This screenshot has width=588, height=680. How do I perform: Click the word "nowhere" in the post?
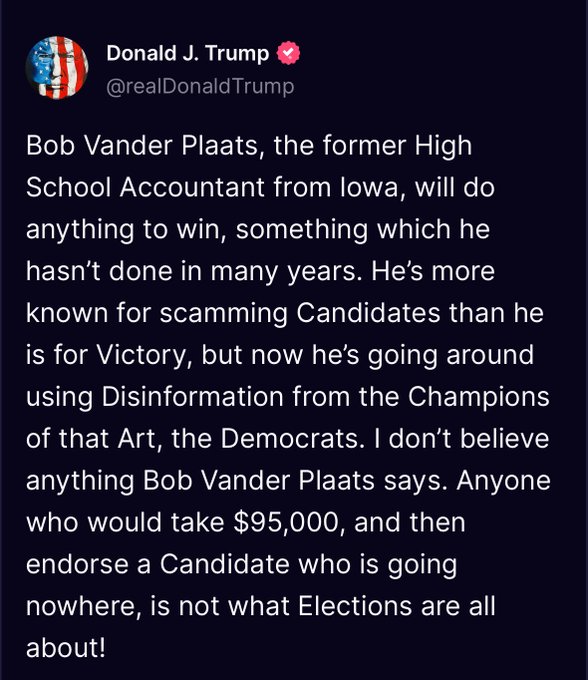pyautogui.click(x=81, y=607)
